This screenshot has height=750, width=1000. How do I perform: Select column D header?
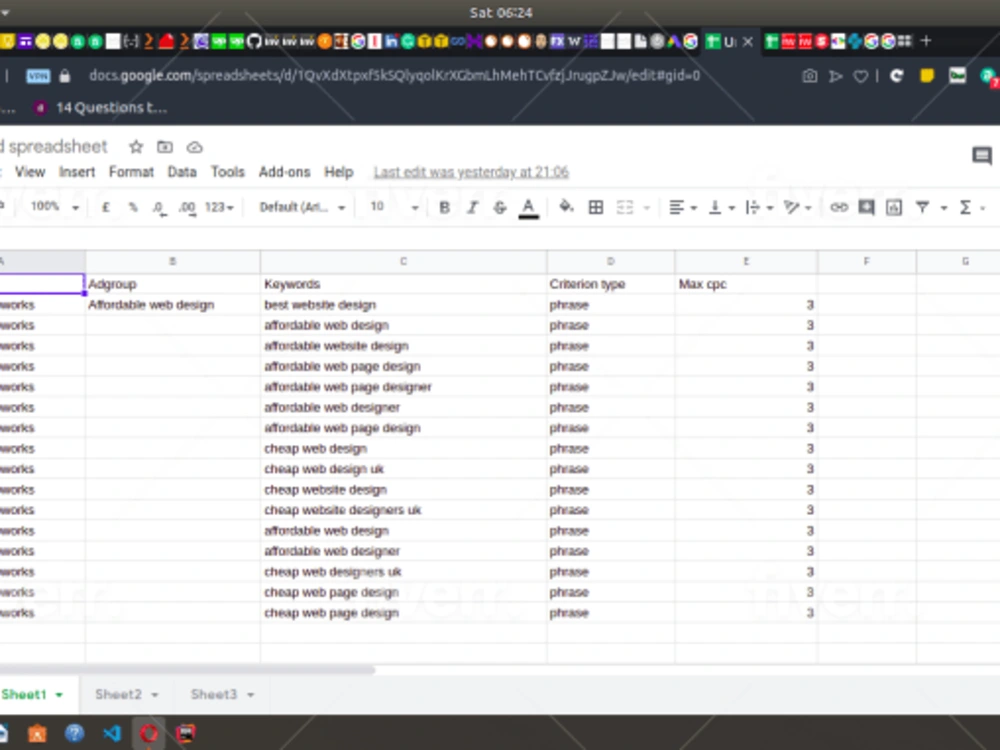coord(610,261)
